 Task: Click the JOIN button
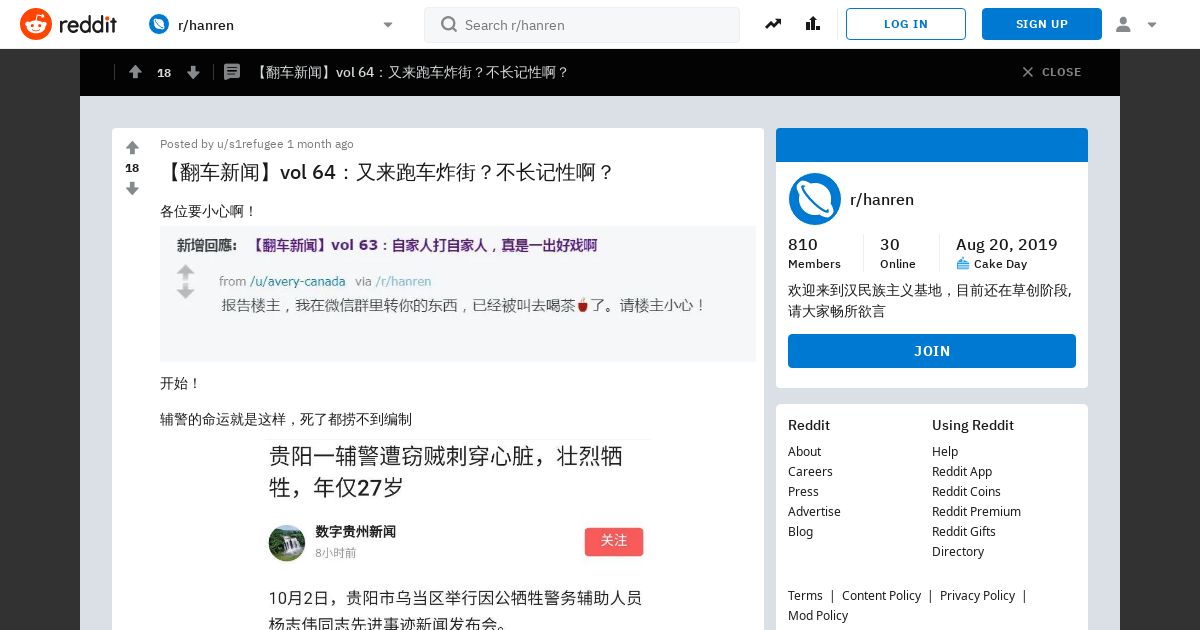coord(932,351)
